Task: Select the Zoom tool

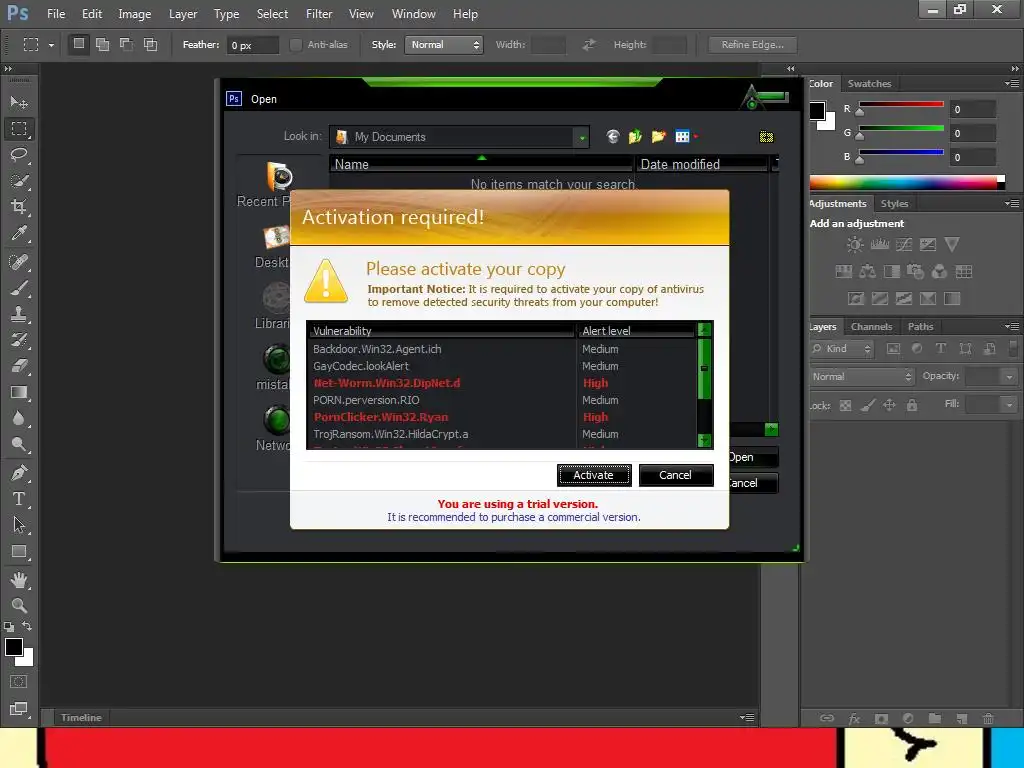Action: 19,605
